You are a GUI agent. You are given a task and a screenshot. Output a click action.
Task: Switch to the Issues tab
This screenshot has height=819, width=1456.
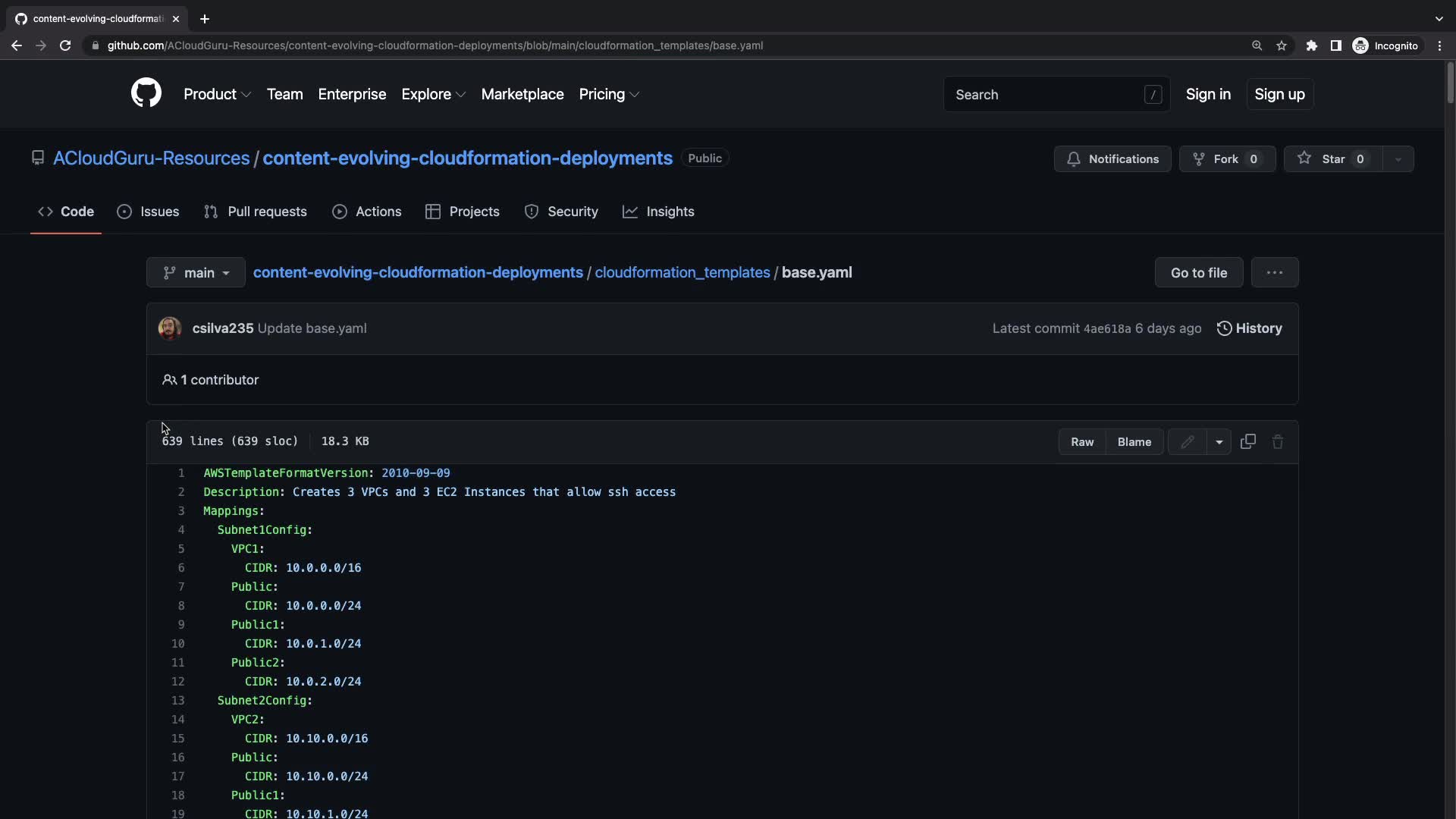pos(149,212)
